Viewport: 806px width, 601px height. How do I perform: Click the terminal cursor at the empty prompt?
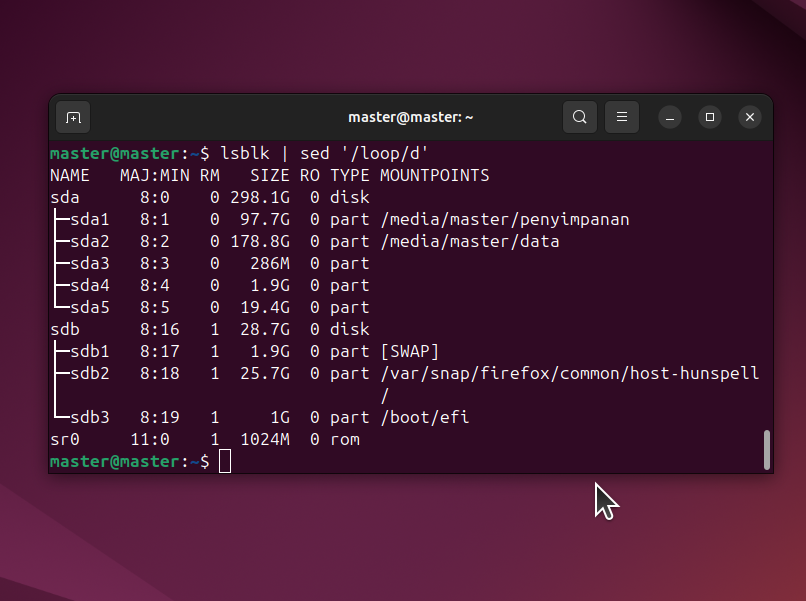(225, 461)
